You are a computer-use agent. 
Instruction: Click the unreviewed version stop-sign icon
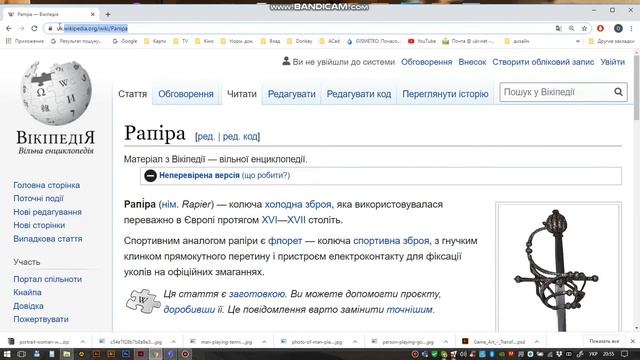coord(150,176)
